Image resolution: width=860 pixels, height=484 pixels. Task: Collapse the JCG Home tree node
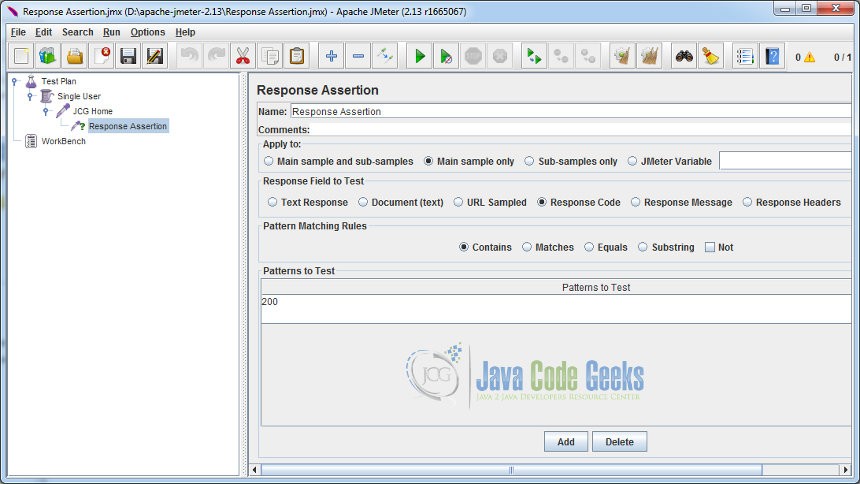click(x=46, y=111)
